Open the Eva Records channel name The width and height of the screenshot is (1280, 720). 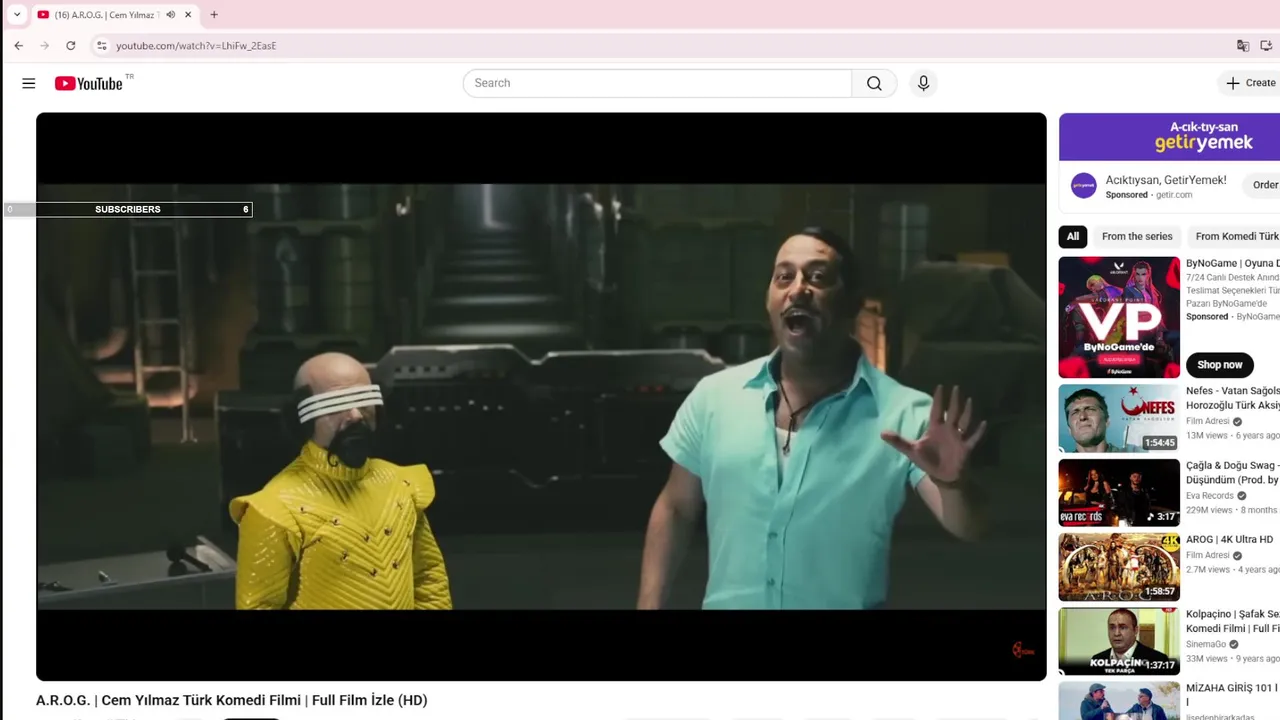(x=1210, y=495)
